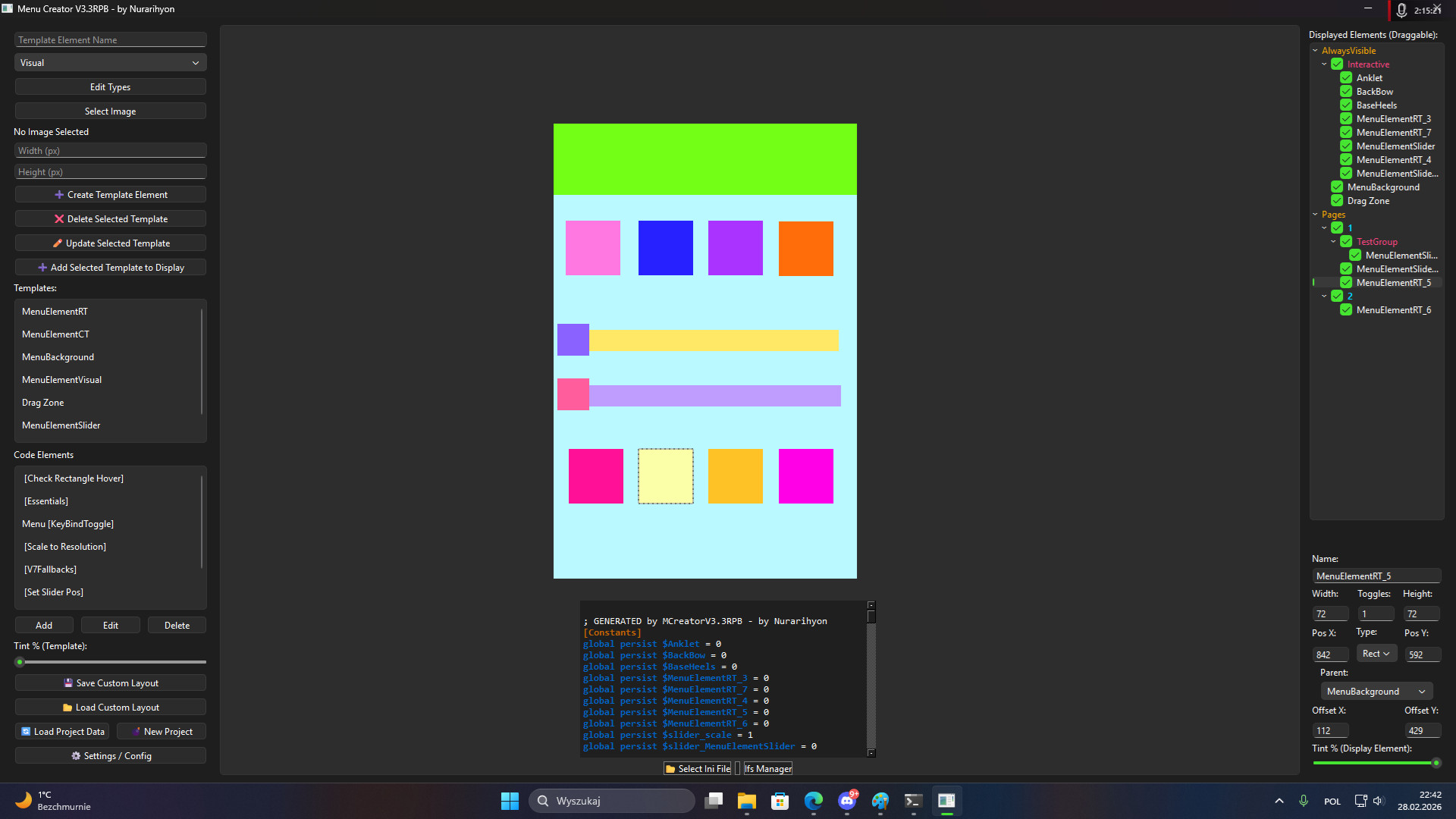Toggle the Drag Zone checkbox

coord(1337,201)
